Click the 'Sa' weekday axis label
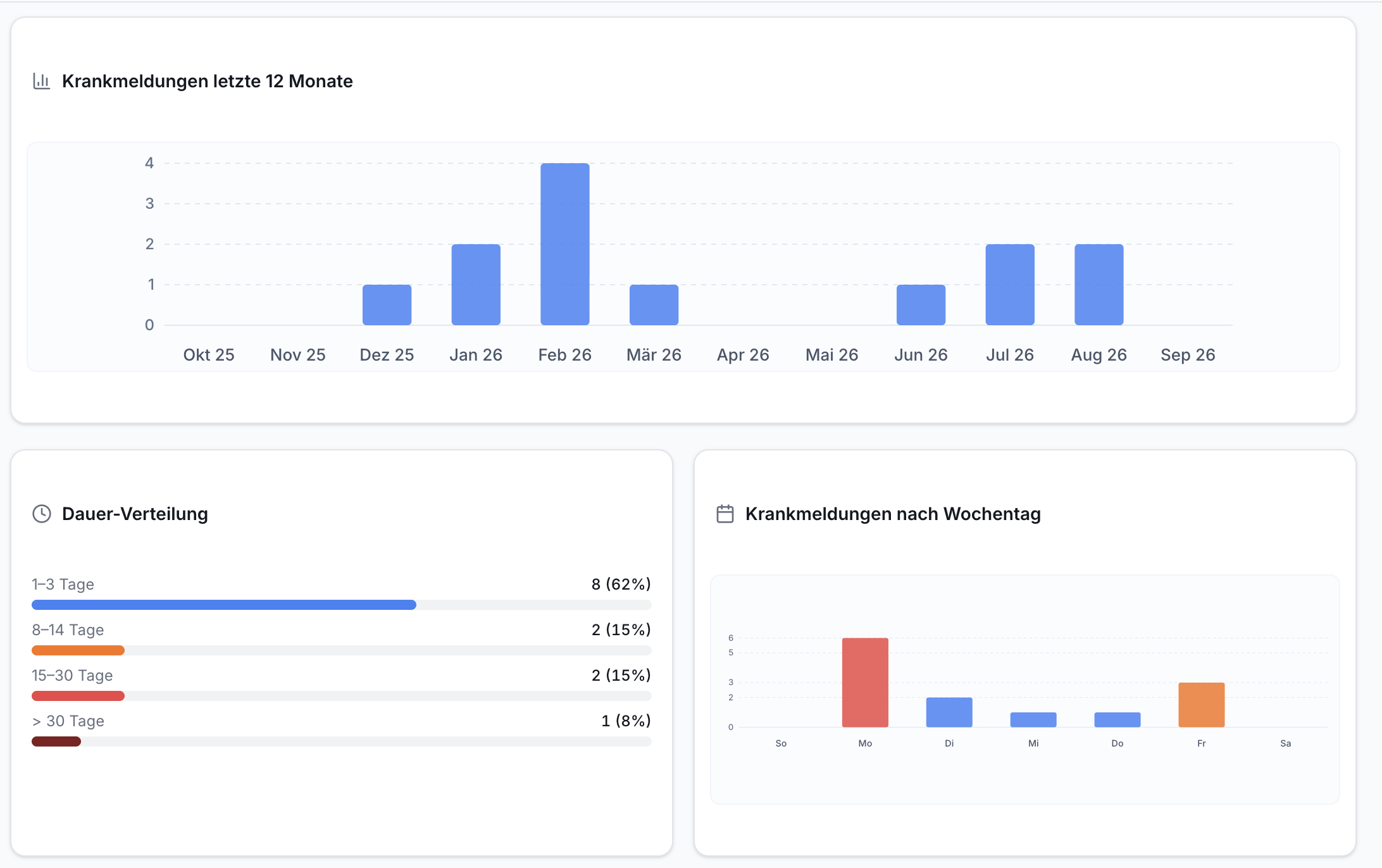 pos(1286,743)
